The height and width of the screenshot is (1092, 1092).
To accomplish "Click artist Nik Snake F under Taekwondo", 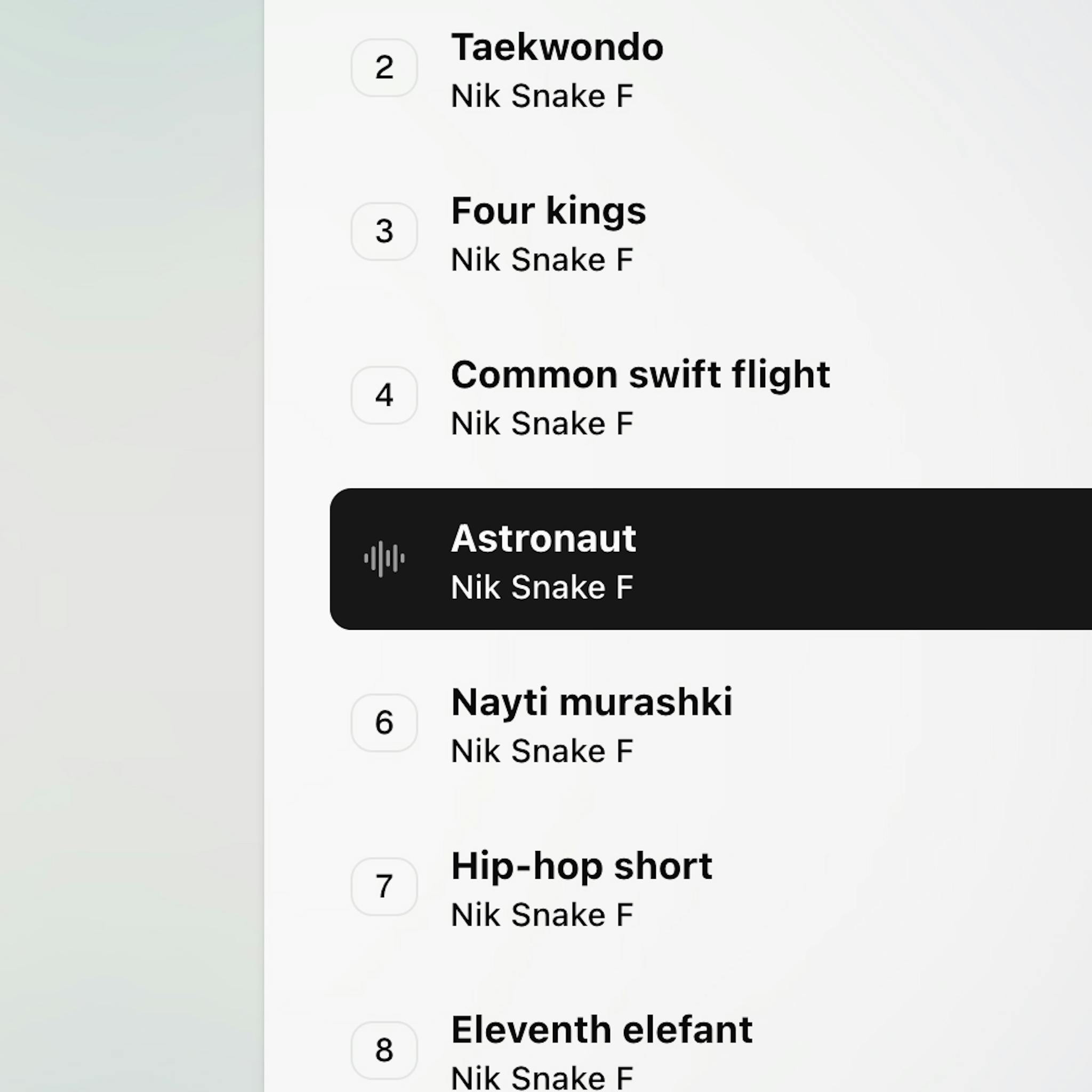I will pos(542,96).
